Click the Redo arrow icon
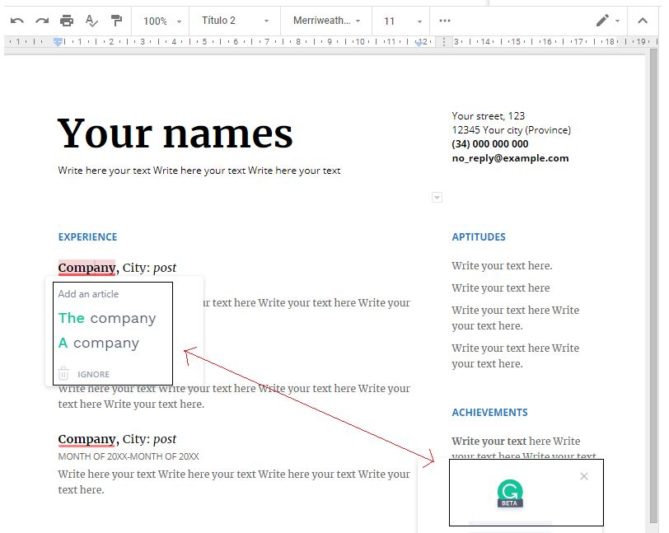The width and height of the screenshot is (669, 533). 42,20
